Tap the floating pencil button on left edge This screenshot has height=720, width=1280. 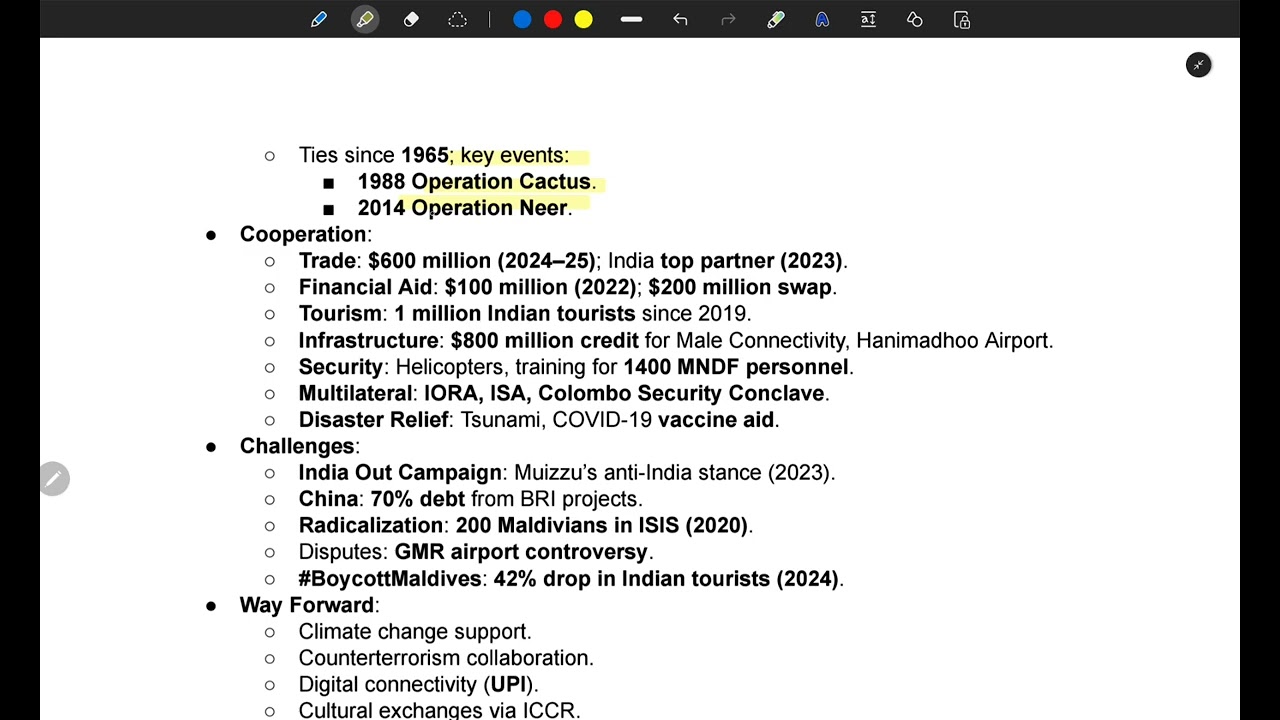coord(55,479)
